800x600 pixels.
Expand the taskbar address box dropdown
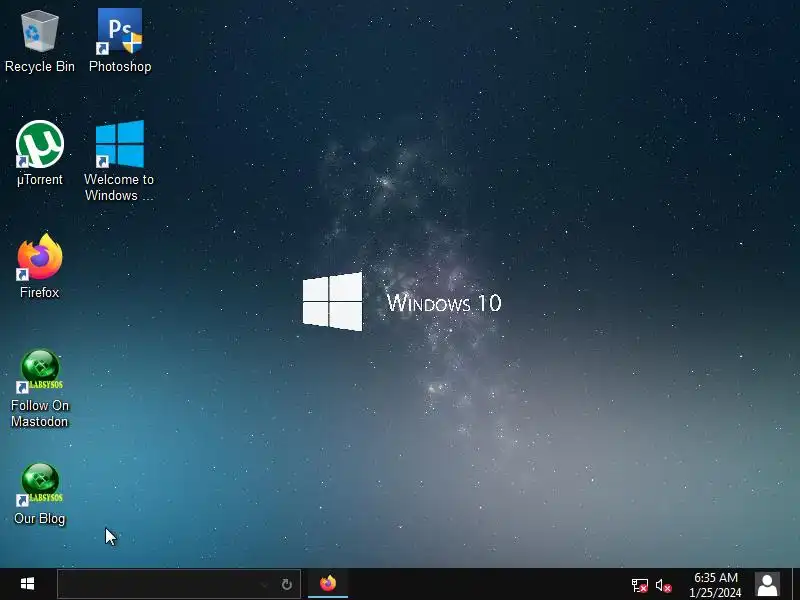click(x=264, y=585)
